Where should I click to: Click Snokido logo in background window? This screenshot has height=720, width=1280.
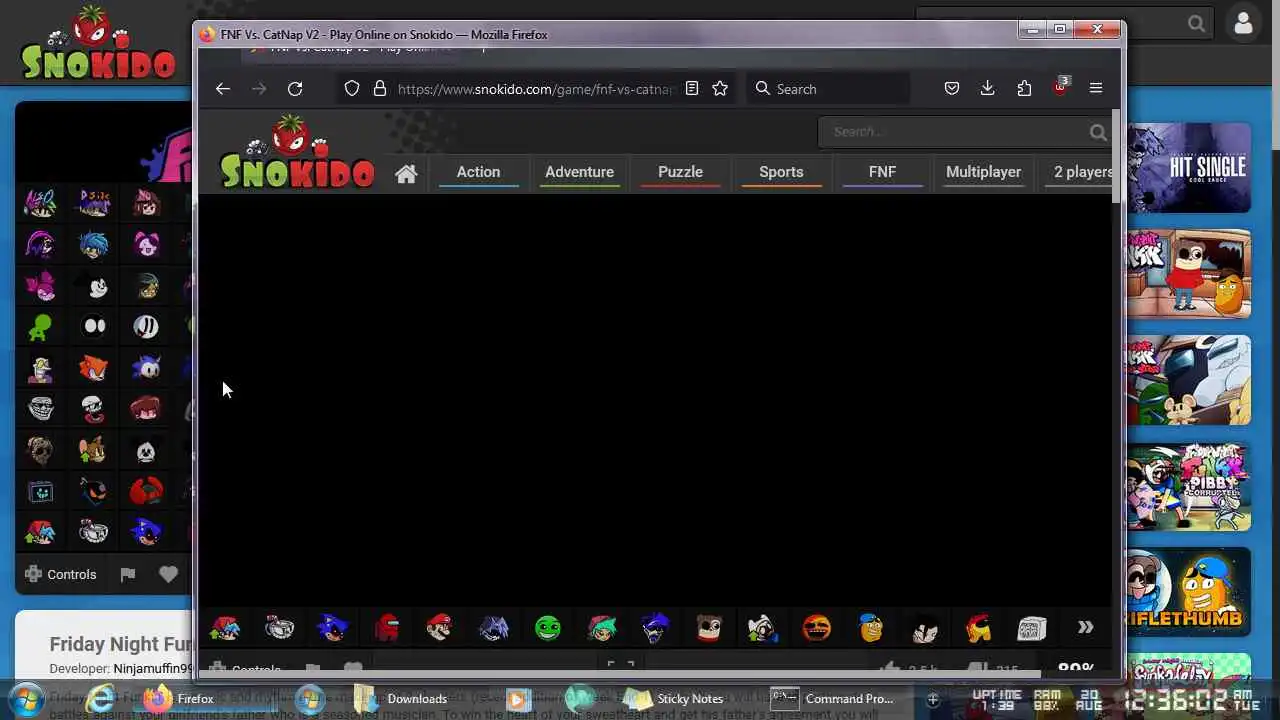(x=98, y=43)
